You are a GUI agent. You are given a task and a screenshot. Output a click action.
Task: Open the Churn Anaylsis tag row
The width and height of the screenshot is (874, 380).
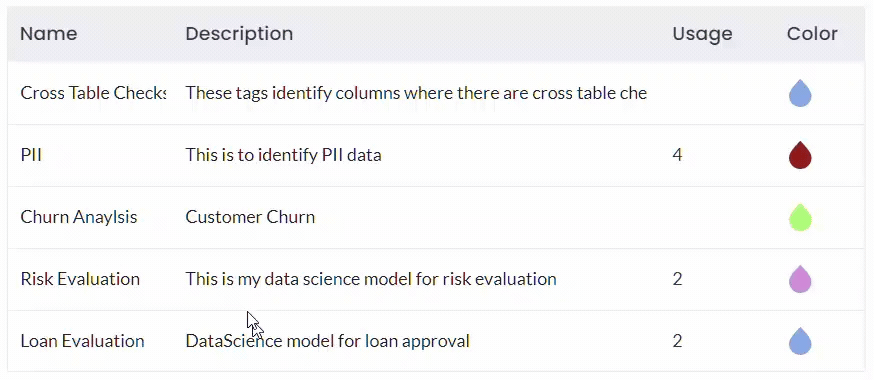click(x=436, y=217)
